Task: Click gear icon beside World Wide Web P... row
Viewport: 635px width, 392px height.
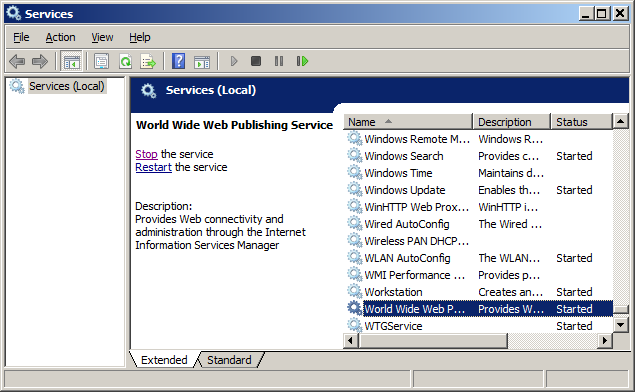Action: [354, 309]
